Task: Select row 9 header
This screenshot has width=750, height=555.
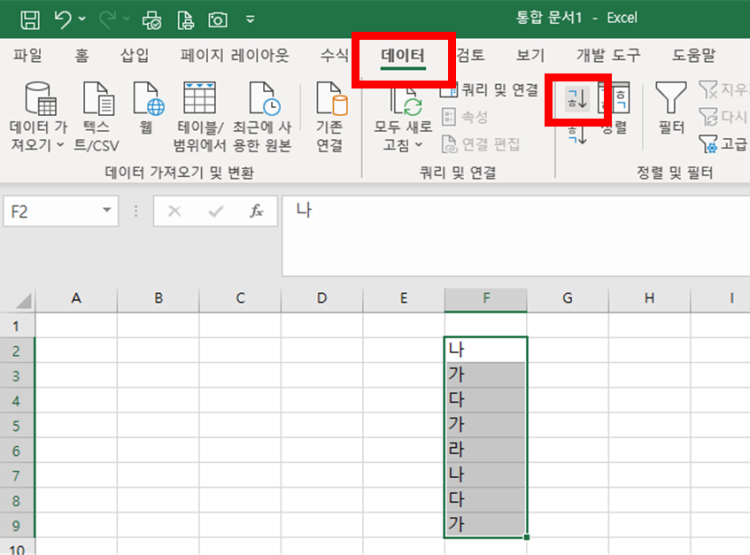Action: pos(17,525)
